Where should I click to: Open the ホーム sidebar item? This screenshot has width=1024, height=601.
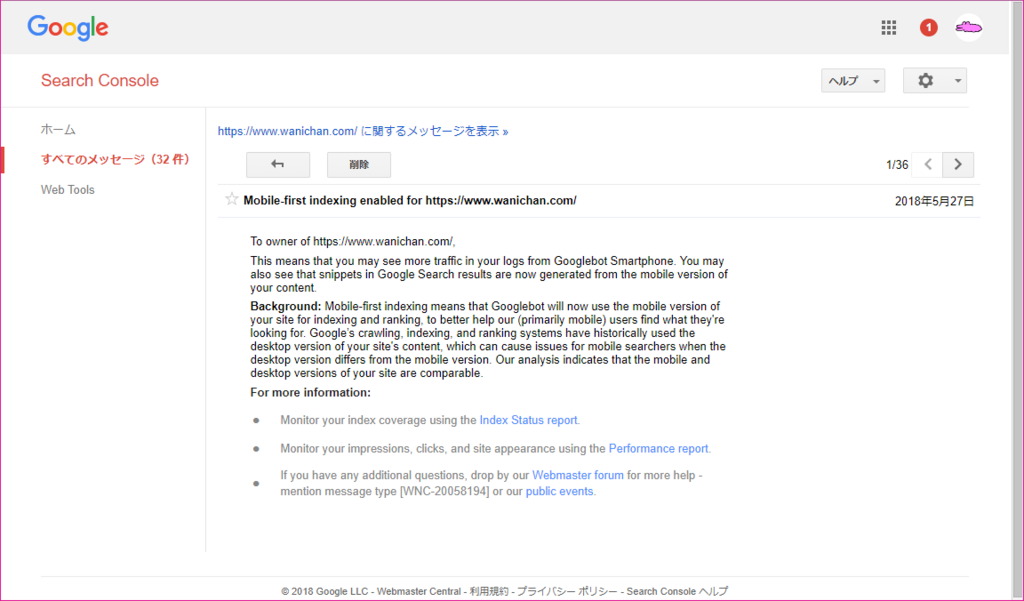pyautogui.click(x=58, y=129)
